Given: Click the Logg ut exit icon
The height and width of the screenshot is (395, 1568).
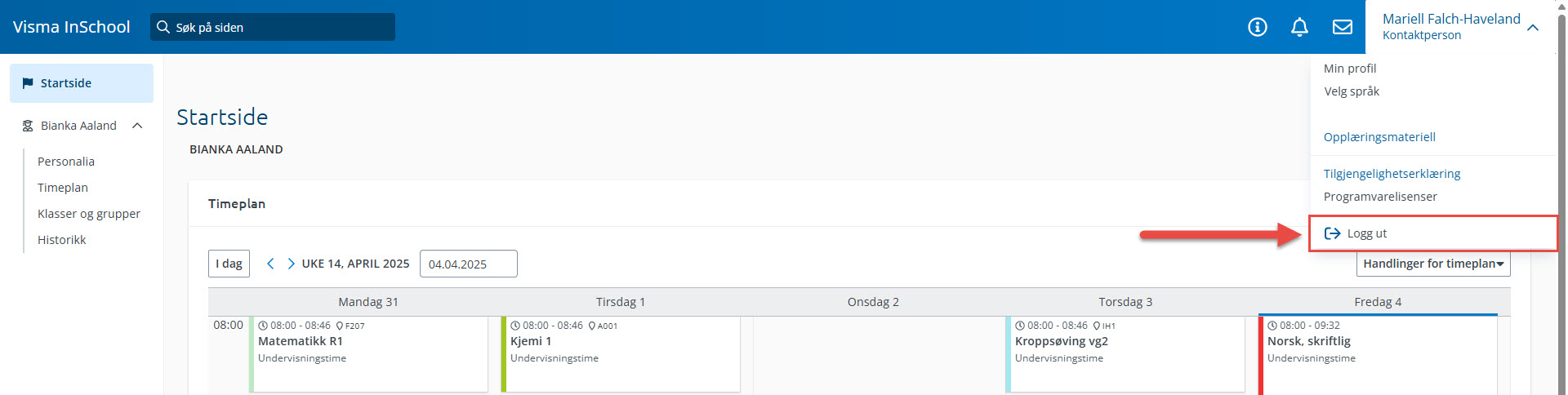Looking at the screenshot, I should click(x=1332, y=233).
